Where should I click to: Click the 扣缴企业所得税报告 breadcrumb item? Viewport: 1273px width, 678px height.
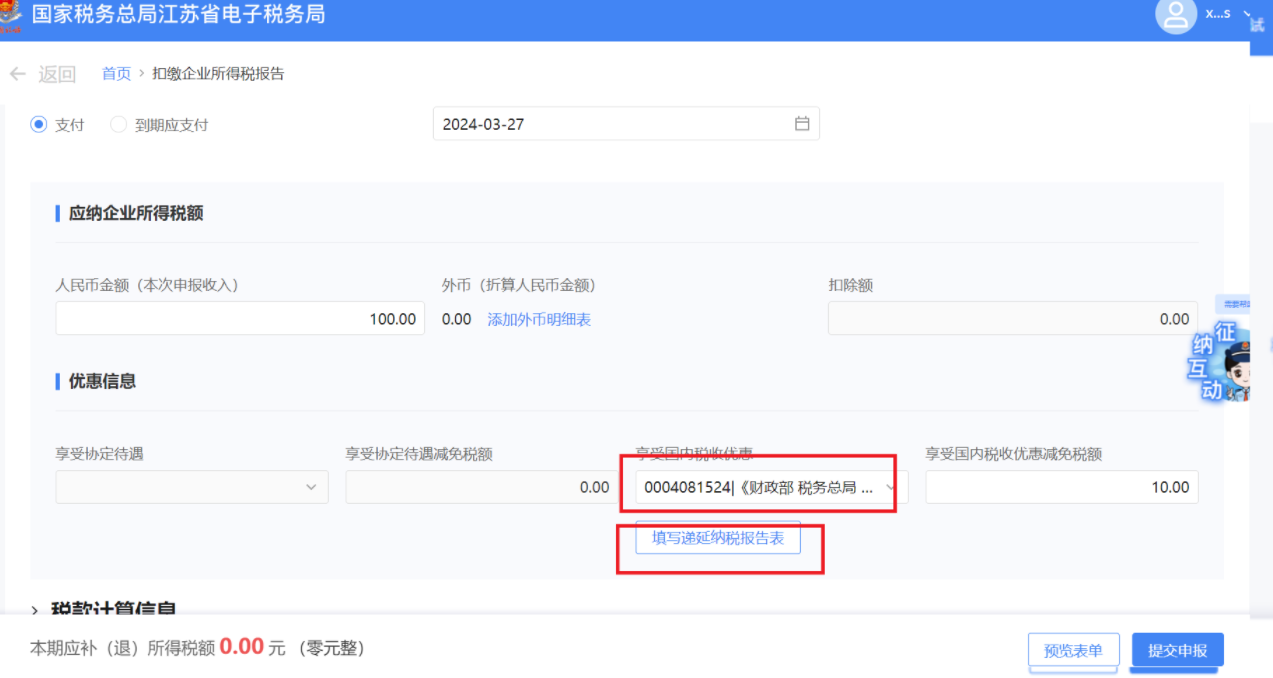pyautogui.click(x=218, y=74)
